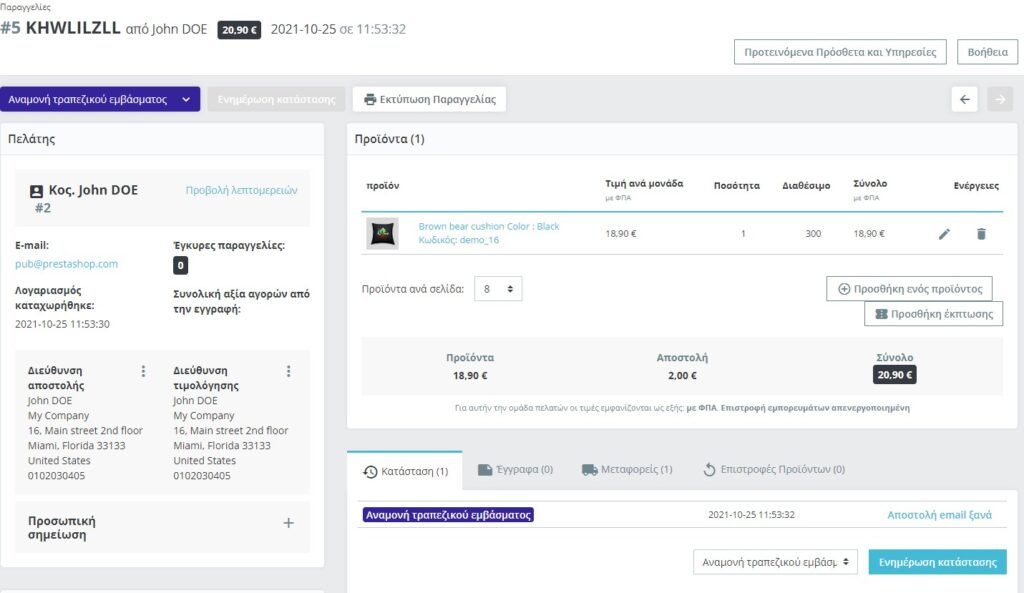Click Αποστολή email ξανά link
Screen dimensions: 1024x593
tap(939, 515)
